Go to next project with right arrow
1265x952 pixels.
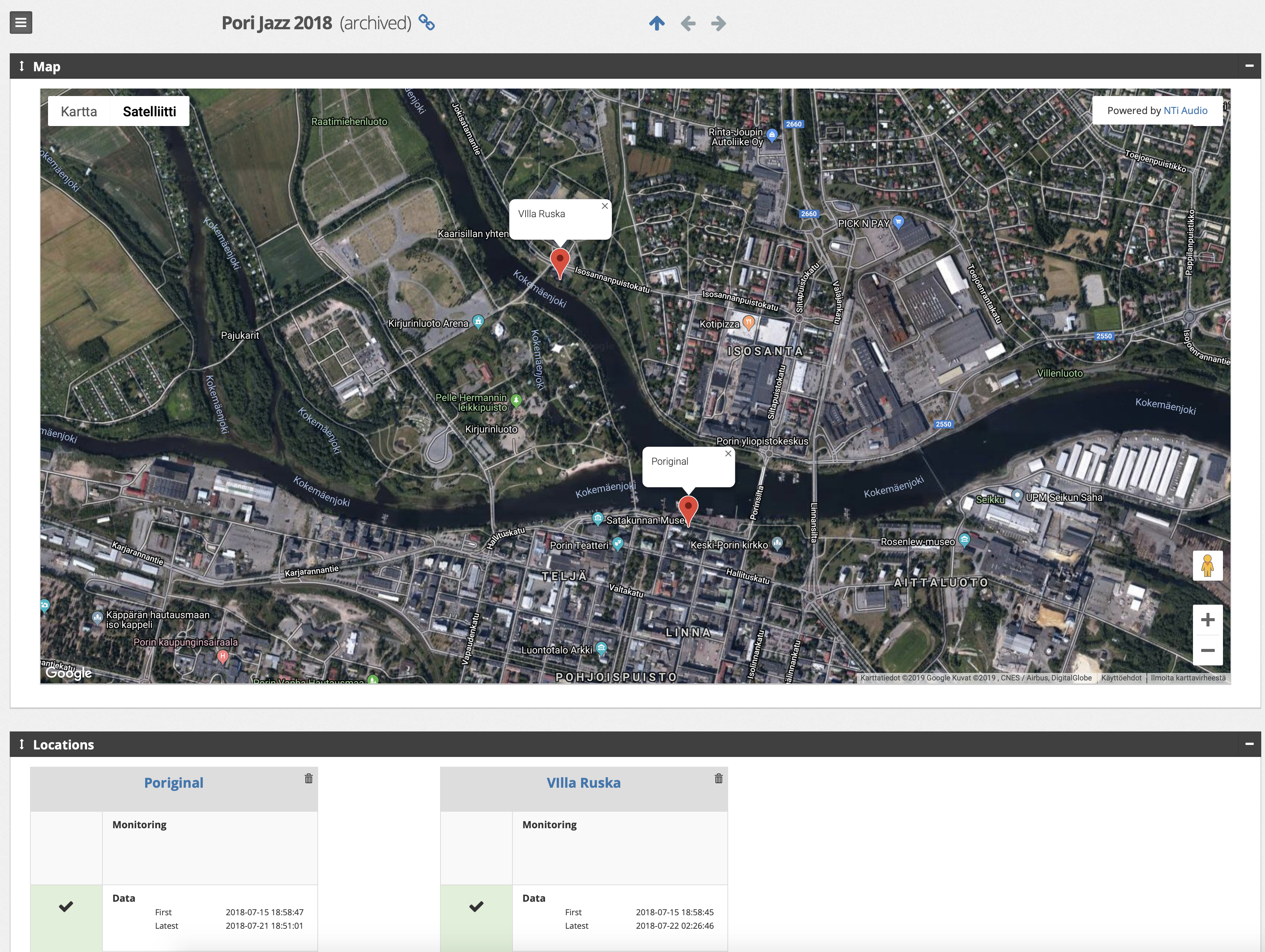[718, 23]
